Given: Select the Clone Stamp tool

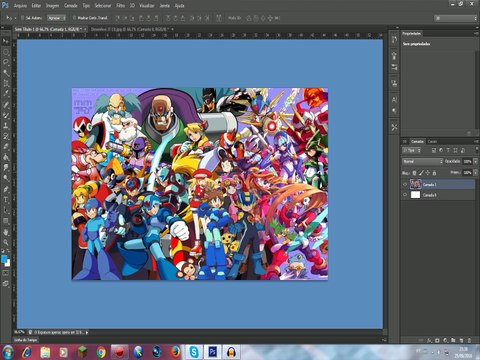Looking at the screenshot, I should (x=6, y=126).
